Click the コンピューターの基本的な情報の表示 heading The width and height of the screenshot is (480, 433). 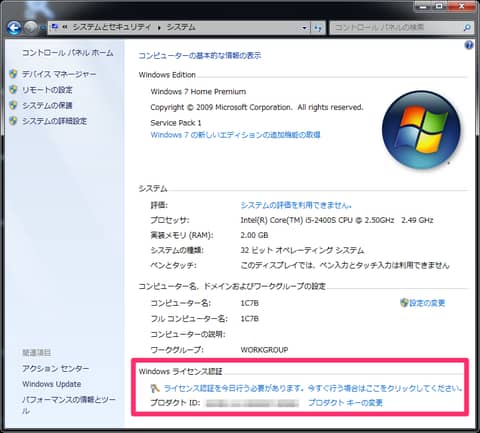point(200,56)
